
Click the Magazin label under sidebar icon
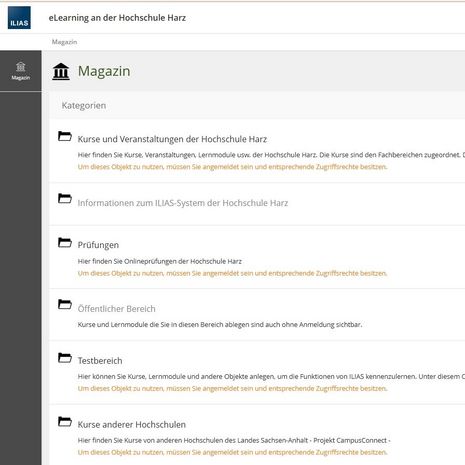pyautogui.click(x=21, y=78)
